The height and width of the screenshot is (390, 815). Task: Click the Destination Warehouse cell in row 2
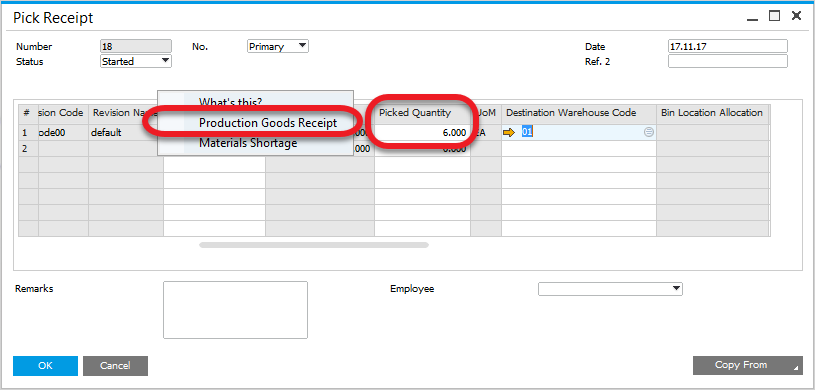tap(579, 149)
